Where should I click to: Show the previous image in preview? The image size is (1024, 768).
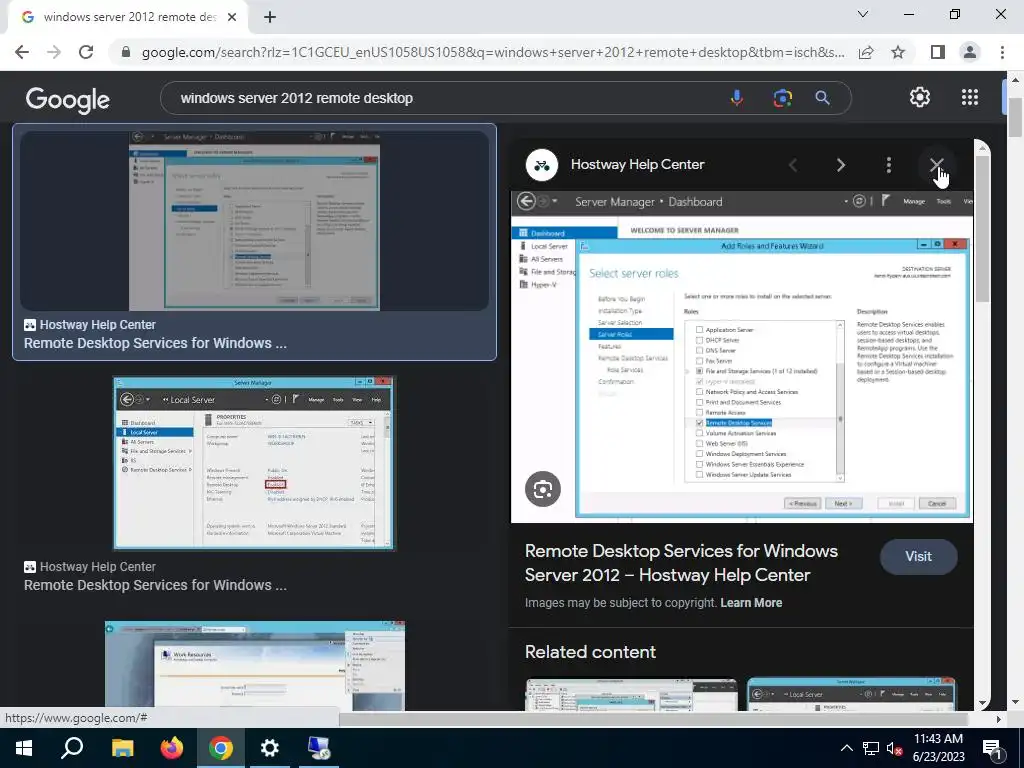tap(793, 165)
